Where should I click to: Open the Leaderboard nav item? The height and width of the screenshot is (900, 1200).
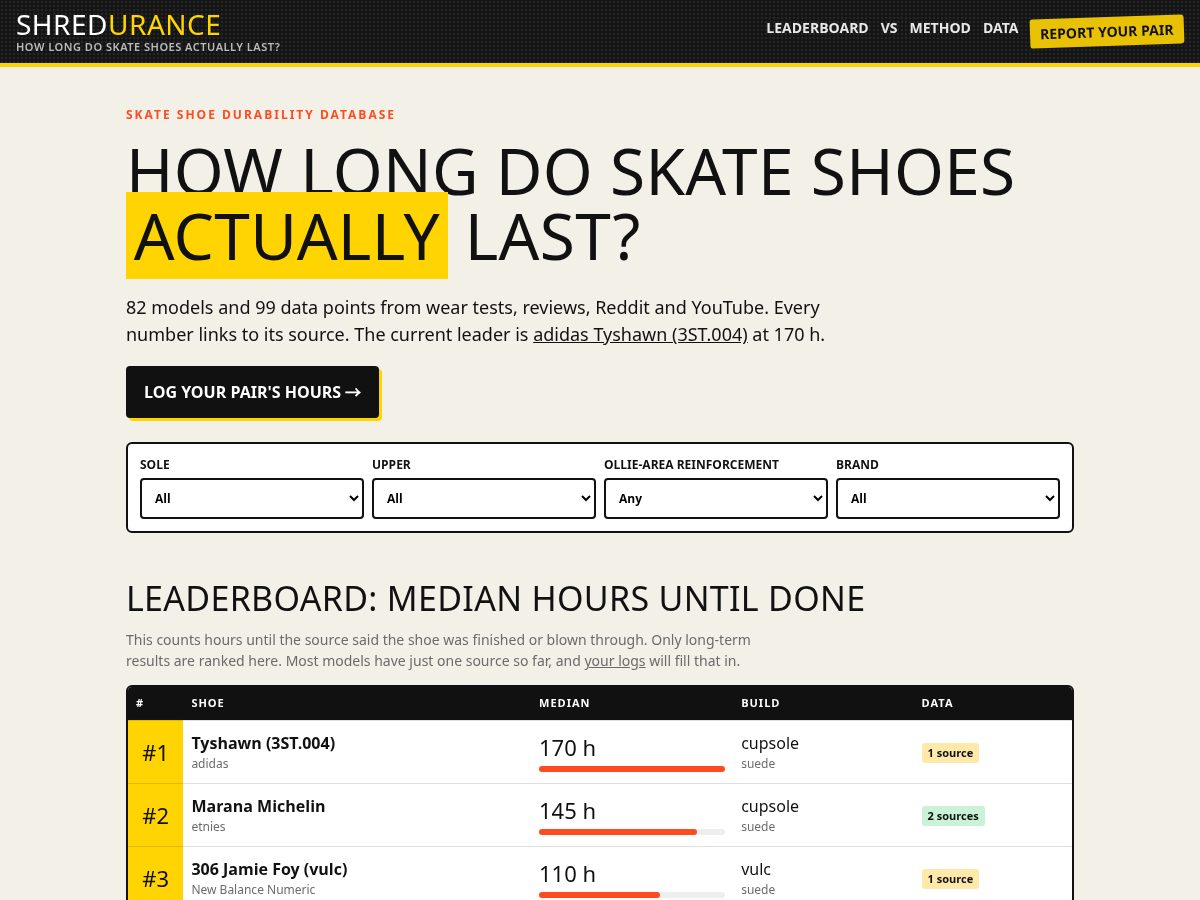click(x=817, y=28)
